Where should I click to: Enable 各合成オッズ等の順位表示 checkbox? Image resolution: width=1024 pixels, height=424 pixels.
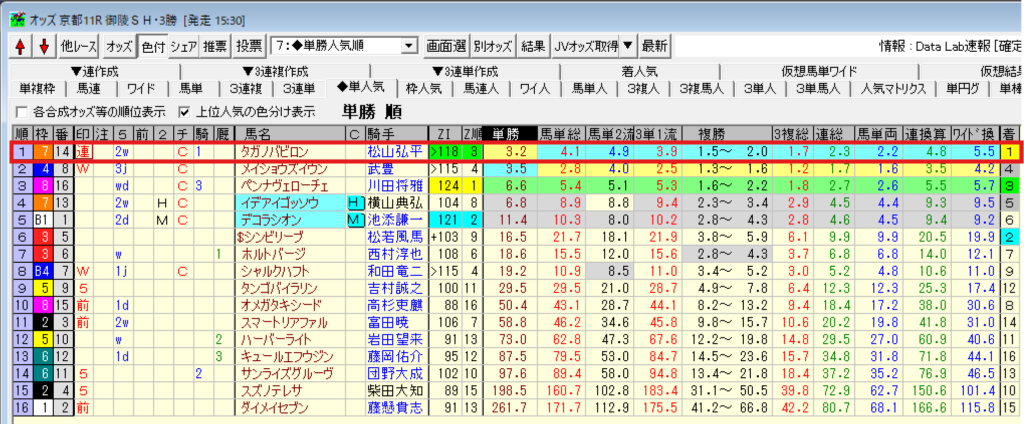[23, 111]
